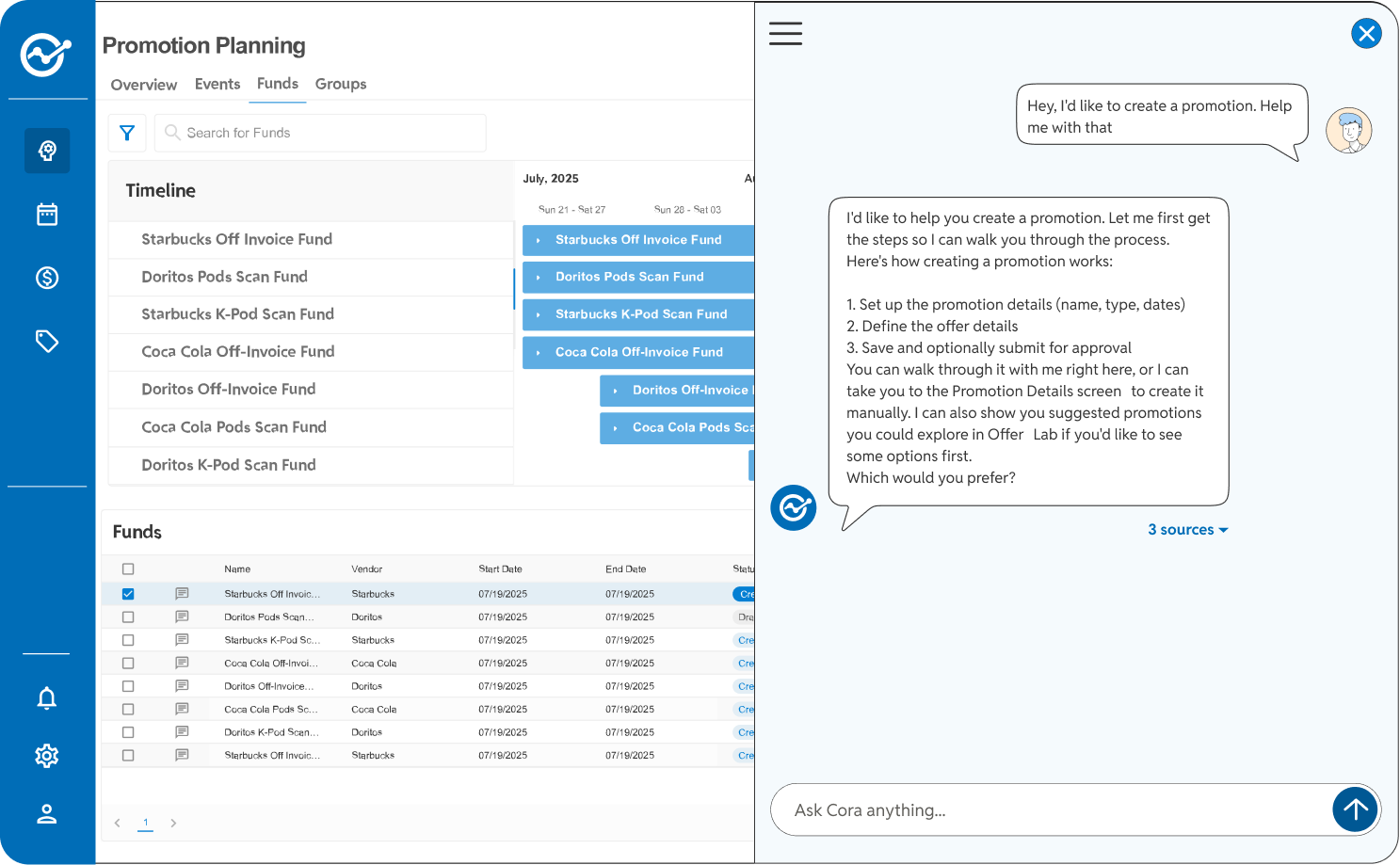Switch to the Overview tab

[x=144, y=85]
